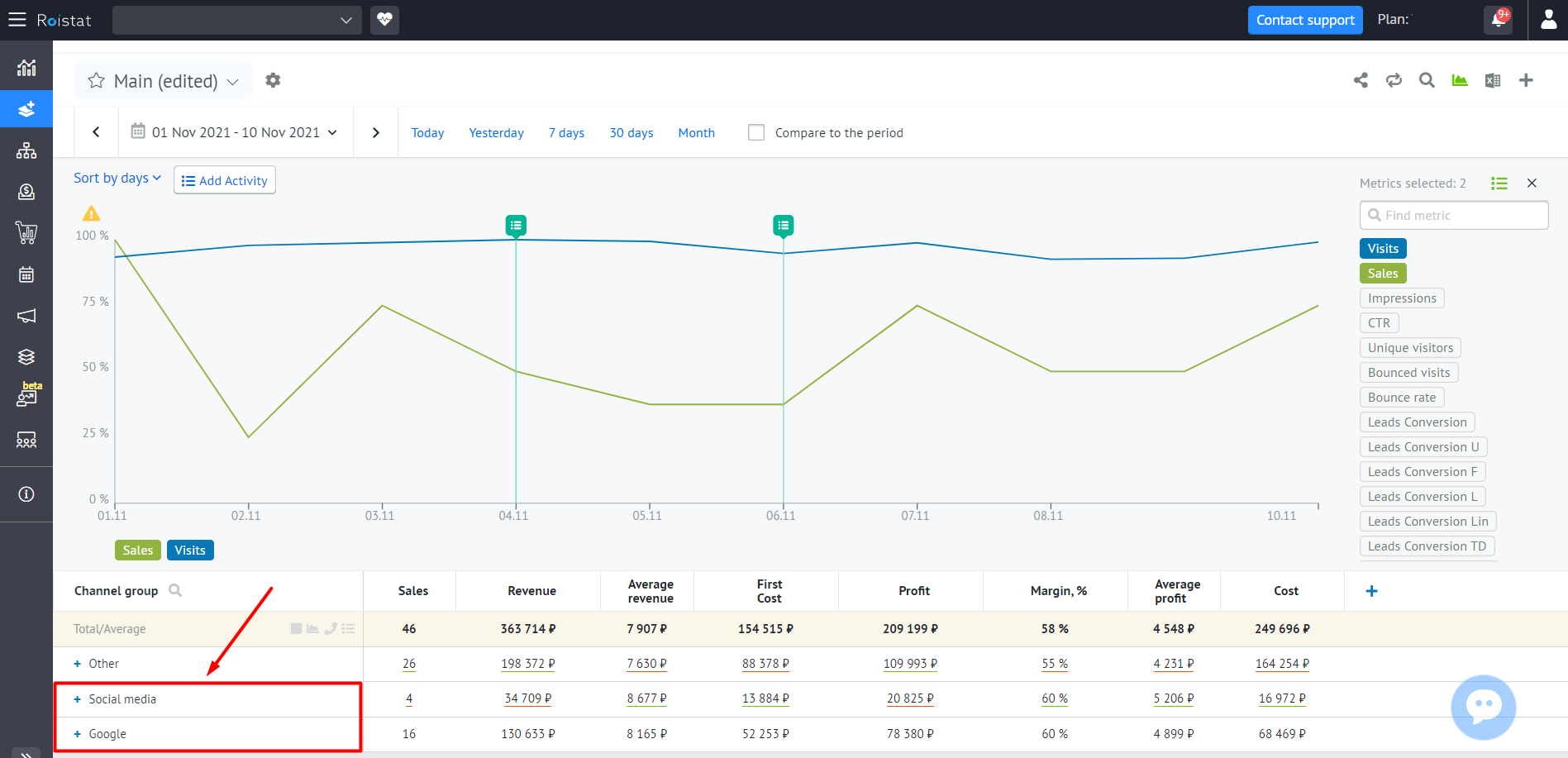The image size is (1568, 758).
Task: Open the date range picker
Action: coord(235,132)
